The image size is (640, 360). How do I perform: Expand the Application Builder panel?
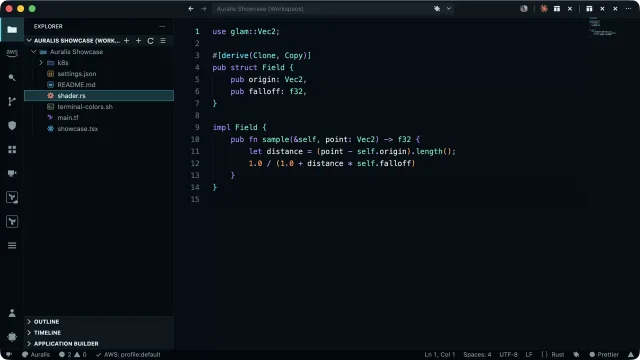[99, 344]
